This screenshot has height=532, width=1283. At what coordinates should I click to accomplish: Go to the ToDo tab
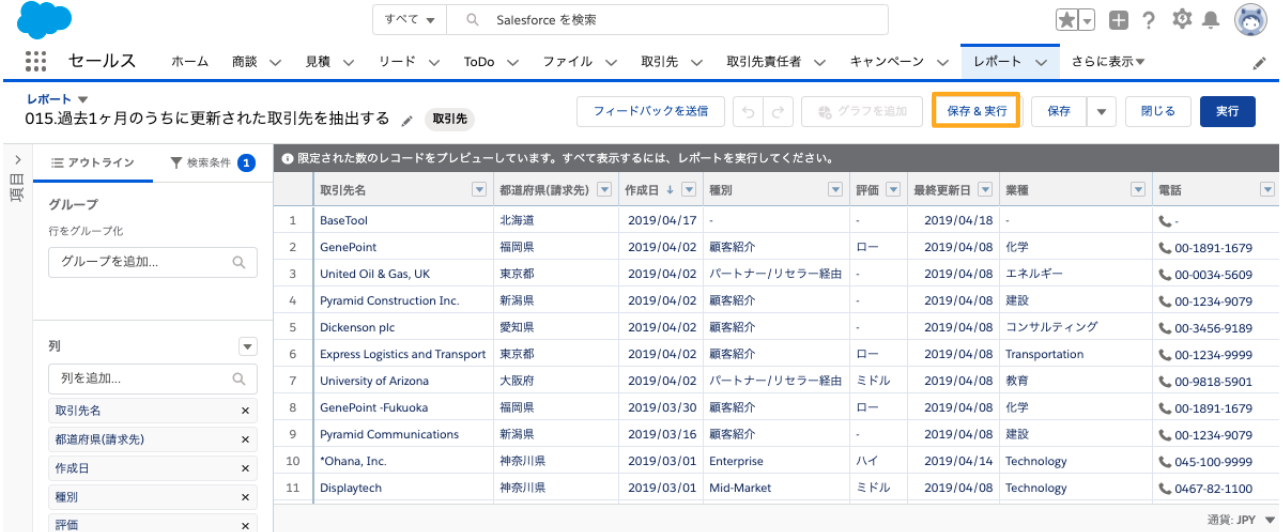pos(479,62)
